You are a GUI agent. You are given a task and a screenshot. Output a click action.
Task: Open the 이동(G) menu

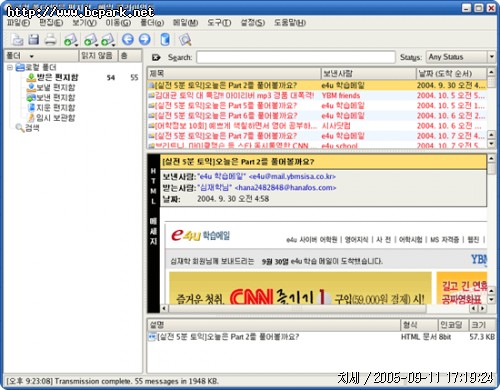[x=118, y=23]
